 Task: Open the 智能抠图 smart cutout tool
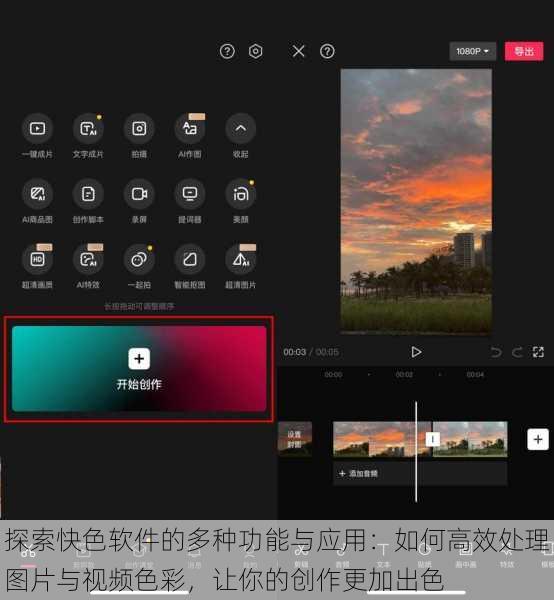tap(190, 259)
